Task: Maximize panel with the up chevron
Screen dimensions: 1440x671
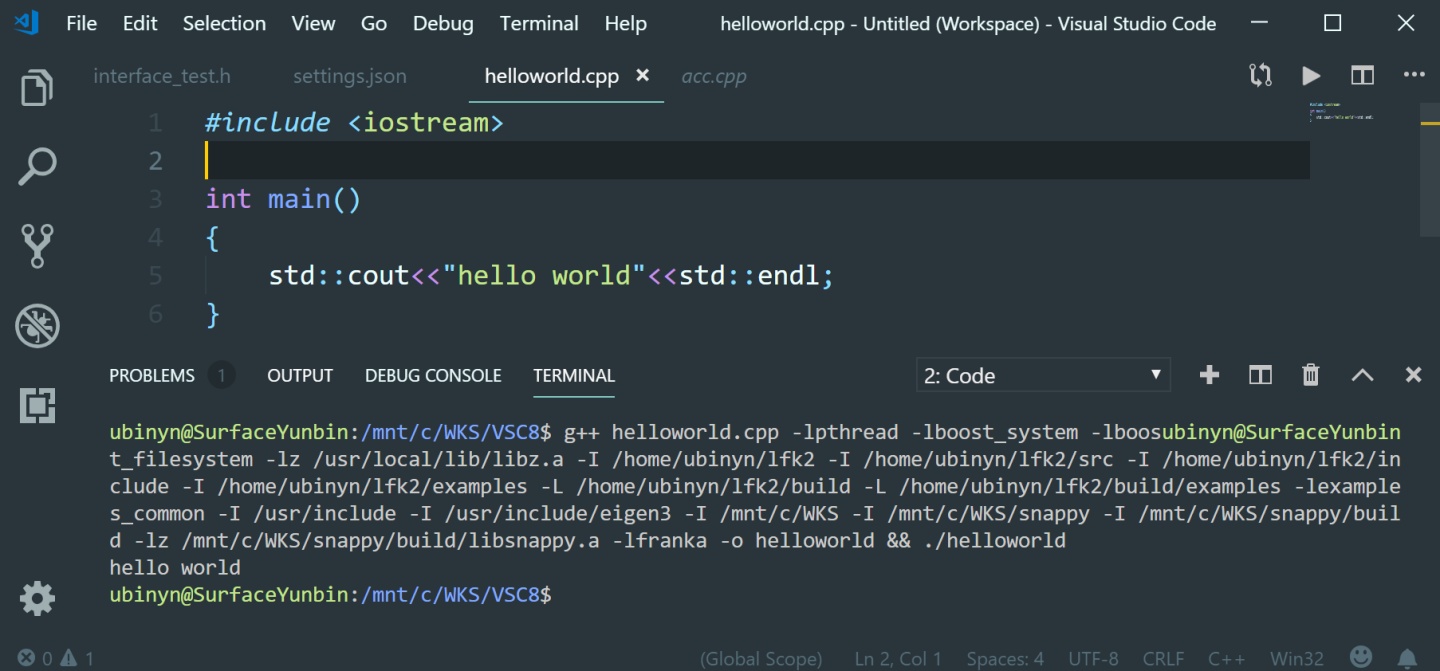Action: tap(1362, 375)
